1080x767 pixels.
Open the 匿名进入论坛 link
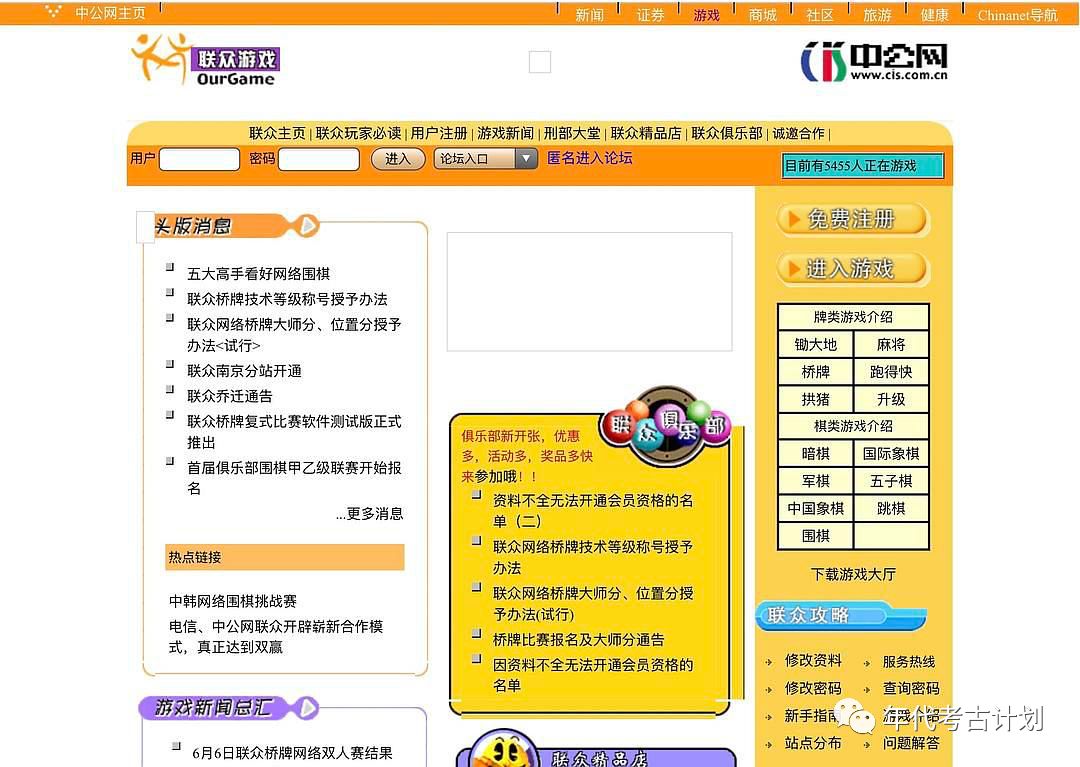click(590, 158)
